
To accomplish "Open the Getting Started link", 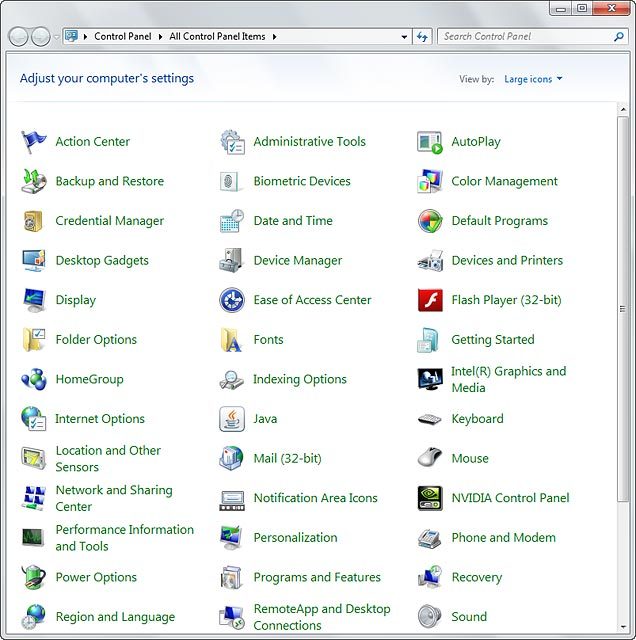I will (x=493, y=340).
